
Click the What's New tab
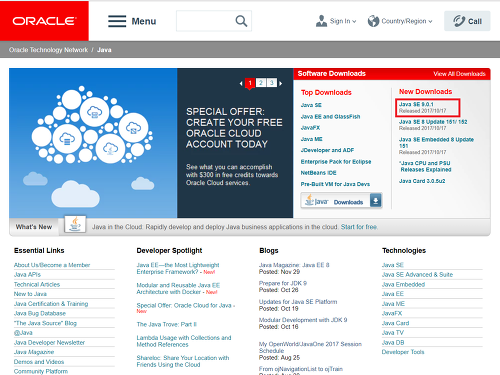click(x=34, y=227)
